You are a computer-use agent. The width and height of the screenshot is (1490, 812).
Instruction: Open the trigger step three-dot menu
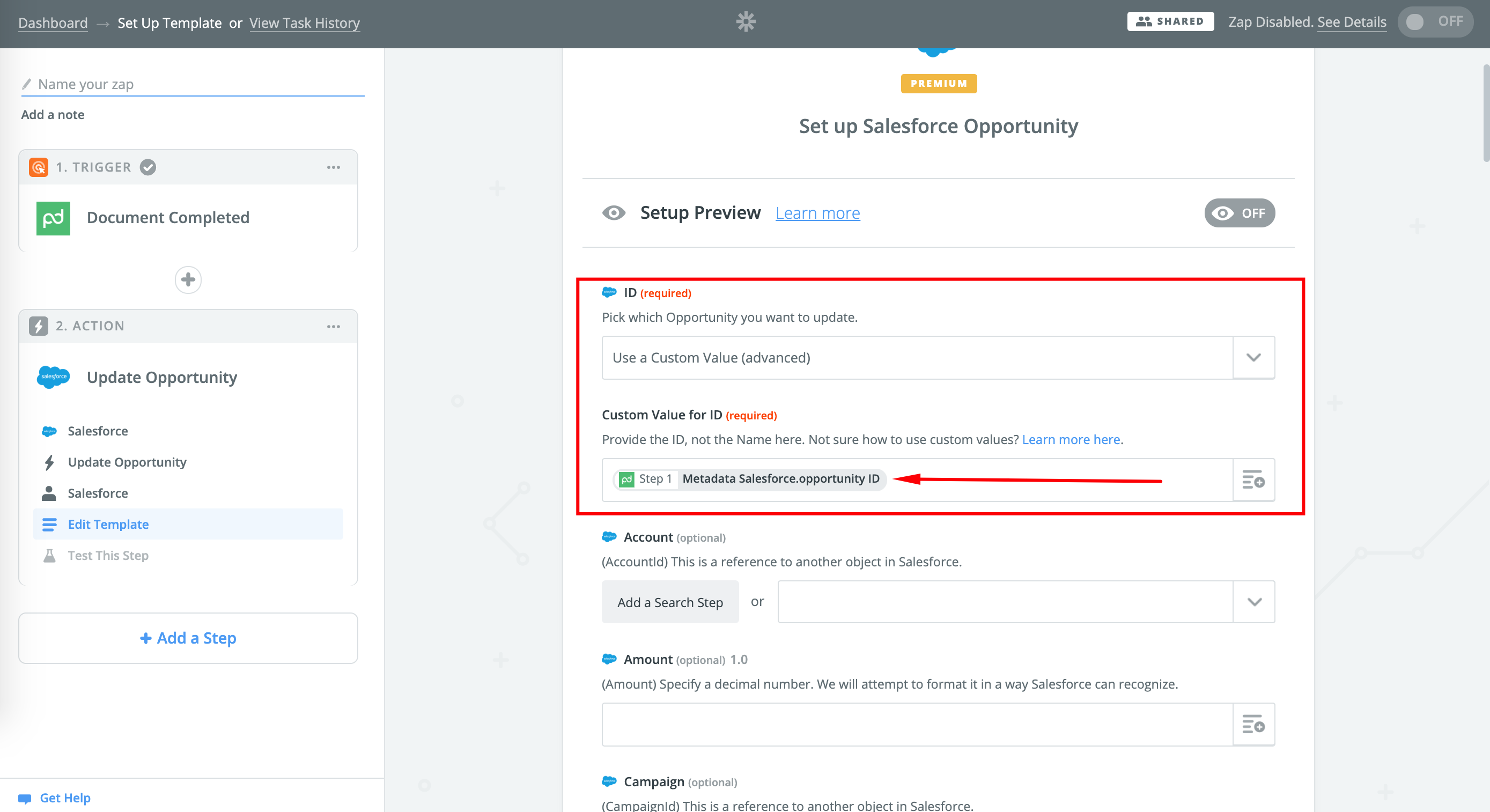pyautogui.click(x=333, y=168)
